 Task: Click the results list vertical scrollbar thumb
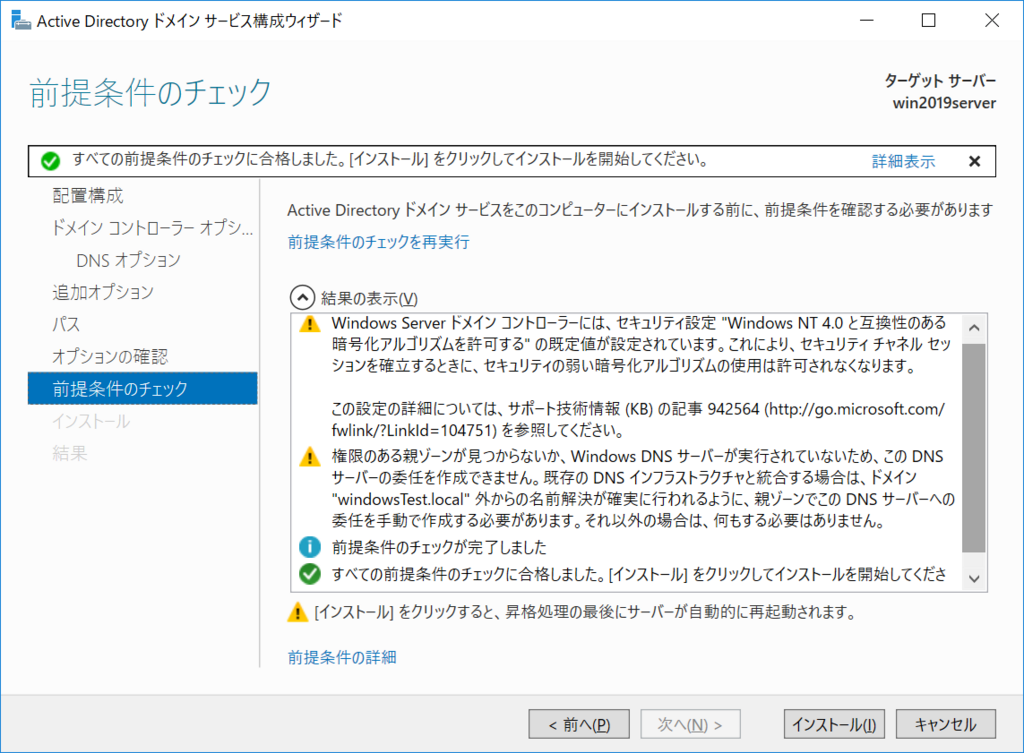click(974, 448)
